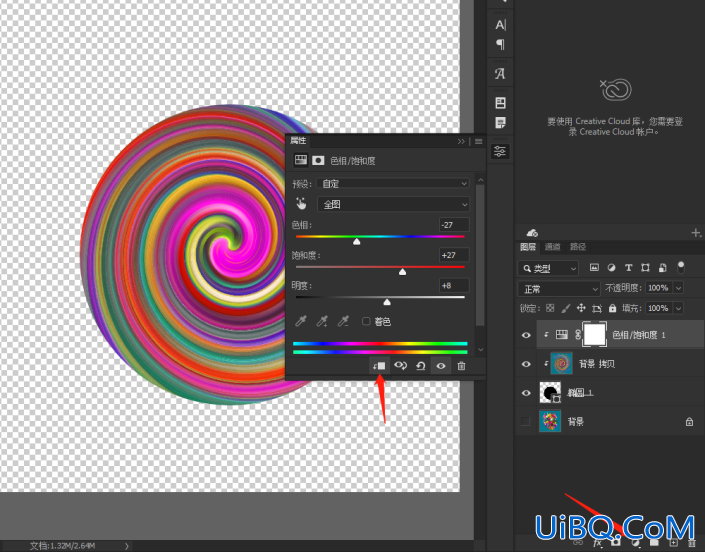705x552 pixels.
Task: Toggle the layer filter on/off switch
Action: point(681,267)
